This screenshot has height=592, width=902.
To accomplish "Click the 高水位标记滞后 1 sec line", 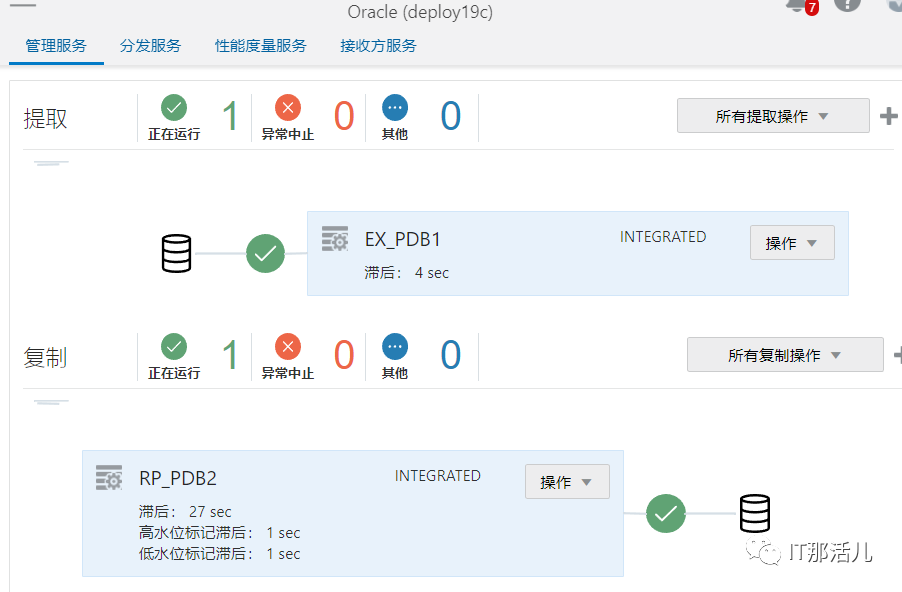I will click(x=219, y=533).
